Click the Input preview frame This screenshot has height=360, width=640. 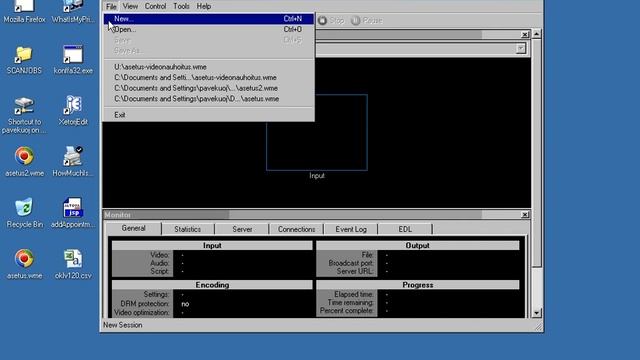pos(317,132)
